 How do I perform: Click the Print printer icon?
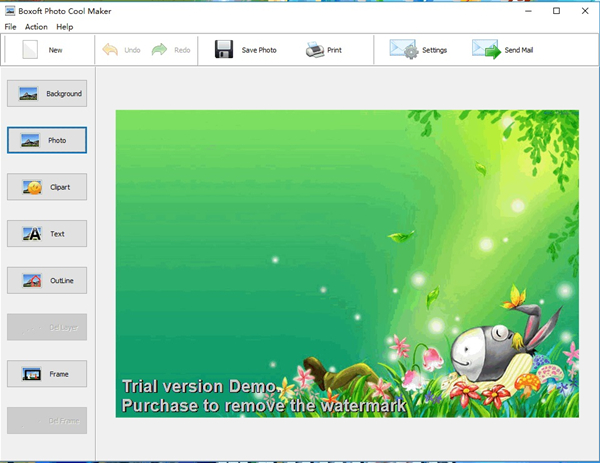(x=315, y=50)
